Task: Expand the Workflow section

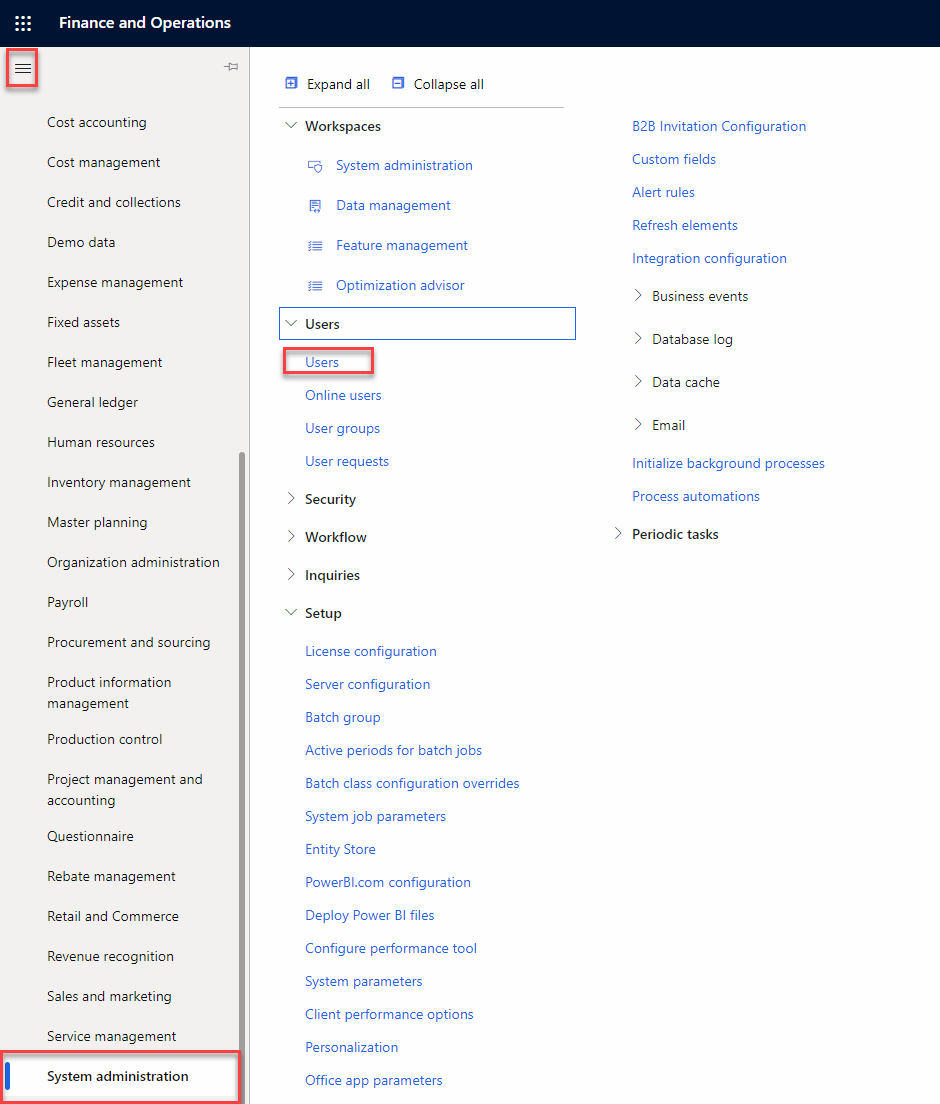Action: point(291,537)
